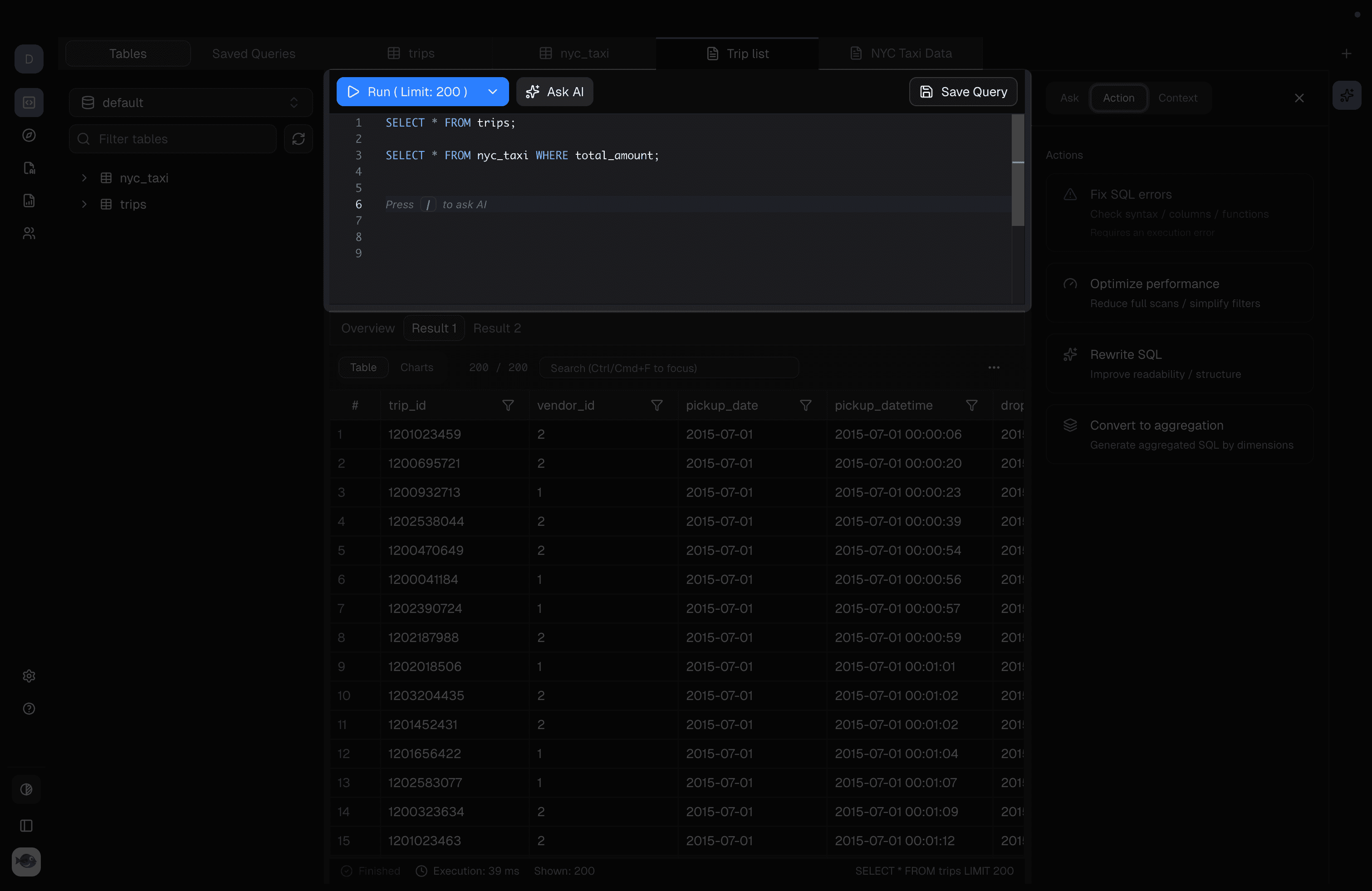Open the nyc_taxi editor tab
The image size is (1372, 891).
(574, 54)
